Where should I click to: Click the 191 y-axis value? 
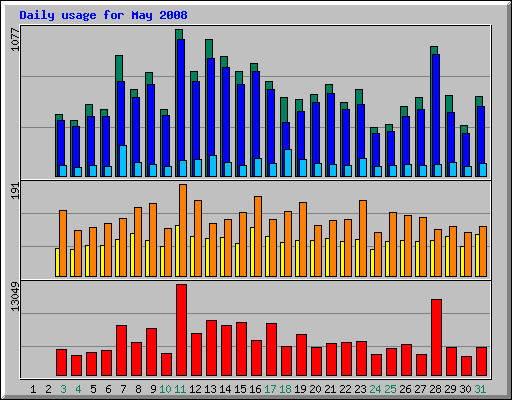tap(15, 191)
